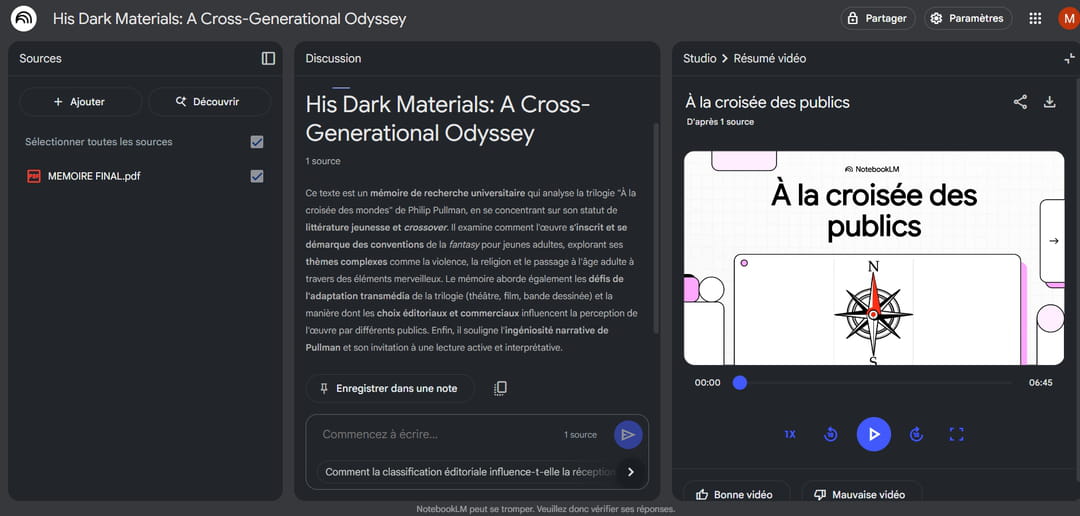Show next suggested question with chevron
This screenshot has height=516, width=1080.
pyautogui.click(x=630, y=472)
